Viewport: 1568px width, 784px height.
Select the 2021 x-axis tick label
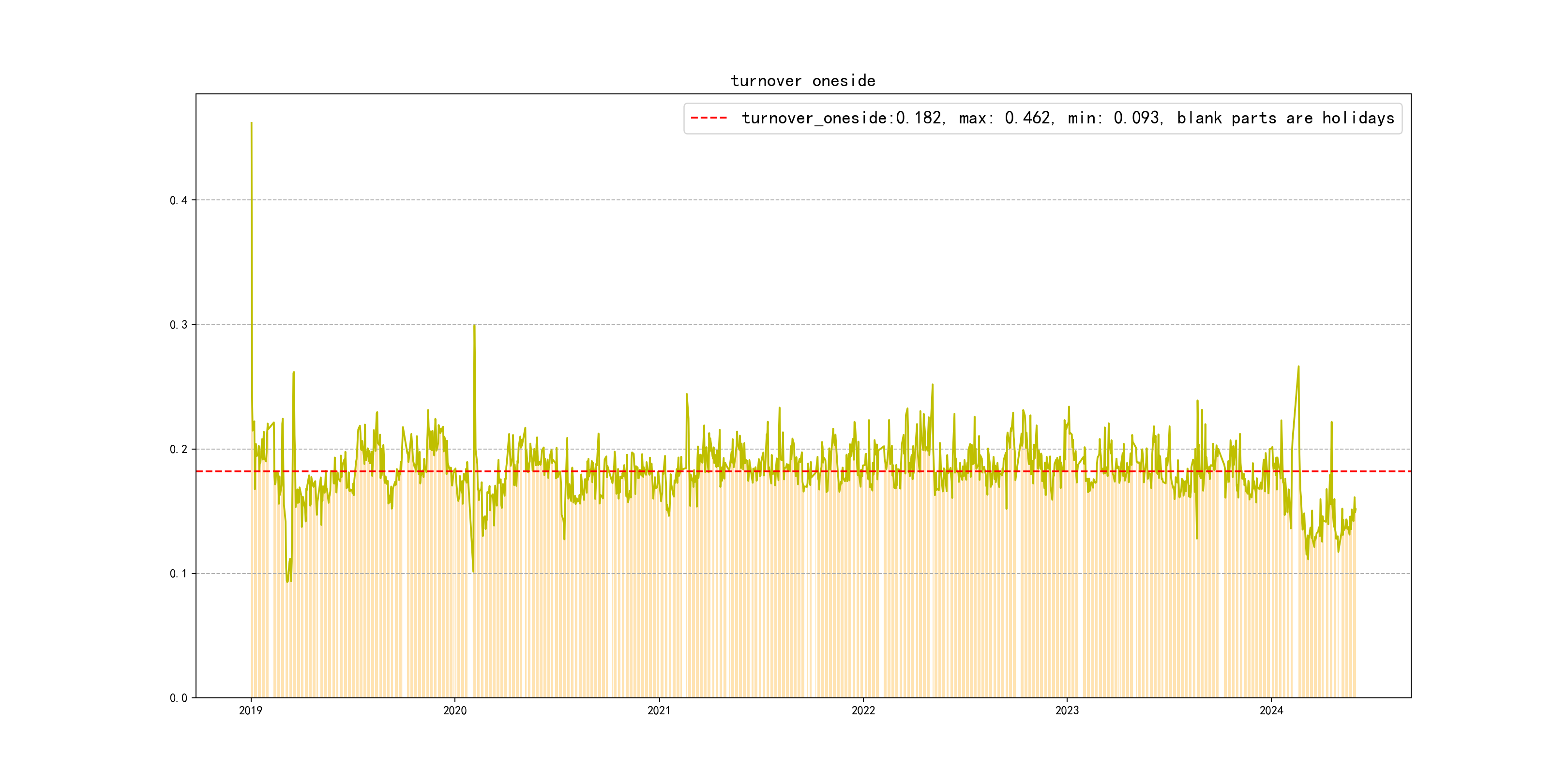[659, 710]
